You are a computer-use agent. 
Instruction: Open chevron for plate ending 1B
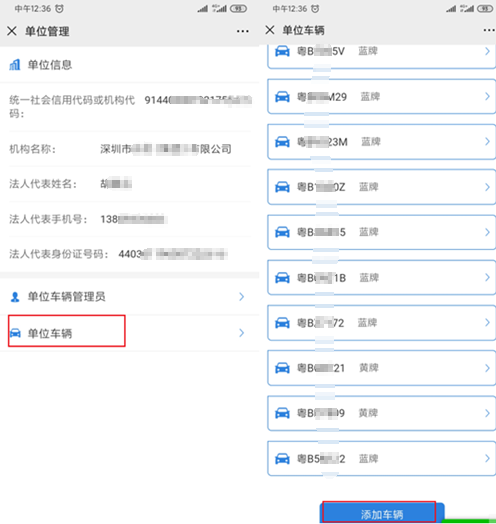coord(487,277)
